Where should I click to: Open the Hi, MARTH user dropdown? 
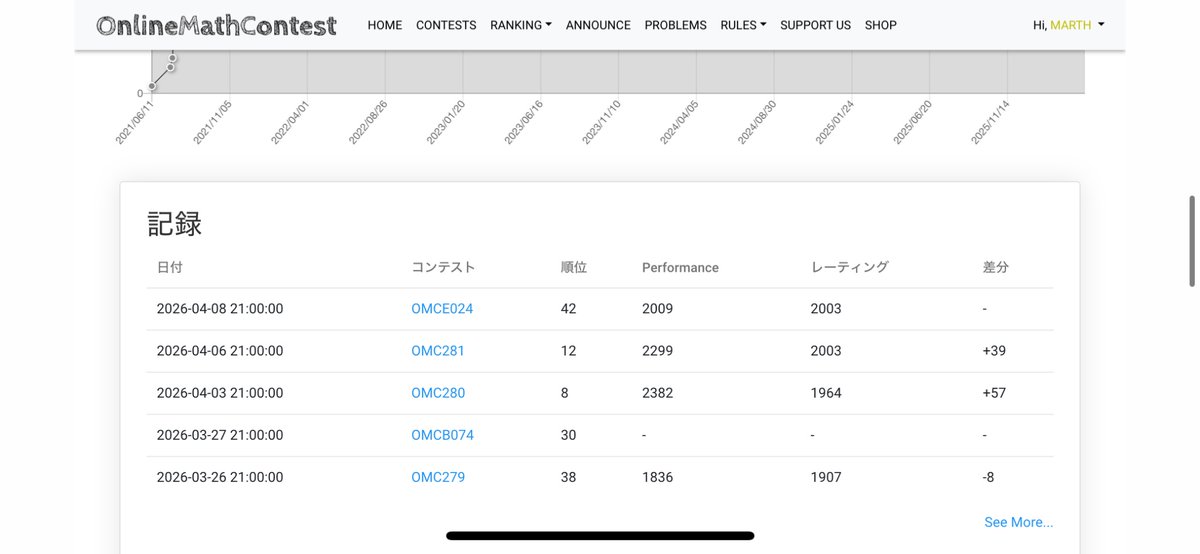[x=1068, y=25]
